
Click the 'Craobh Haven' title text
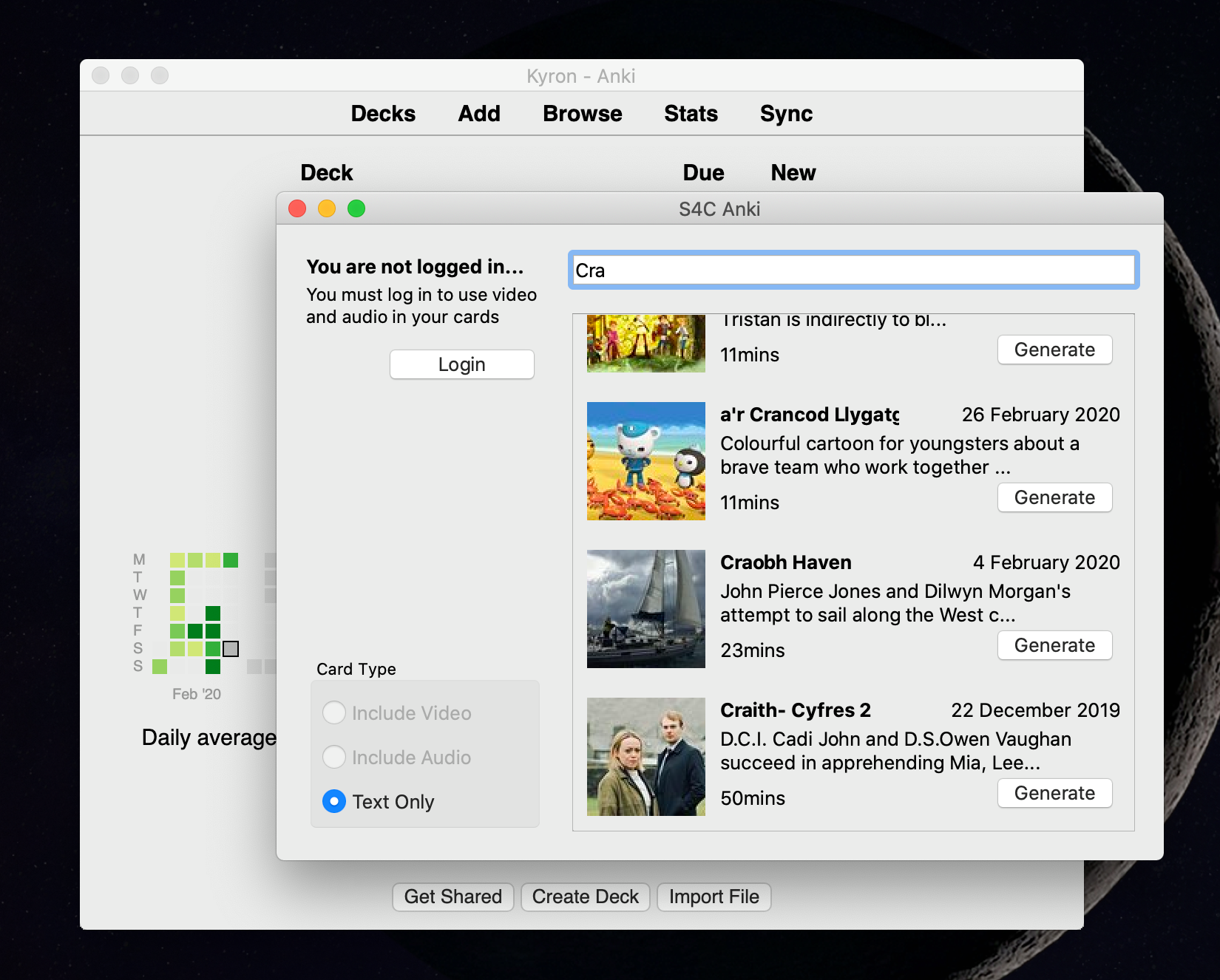(x=786, y=562)
